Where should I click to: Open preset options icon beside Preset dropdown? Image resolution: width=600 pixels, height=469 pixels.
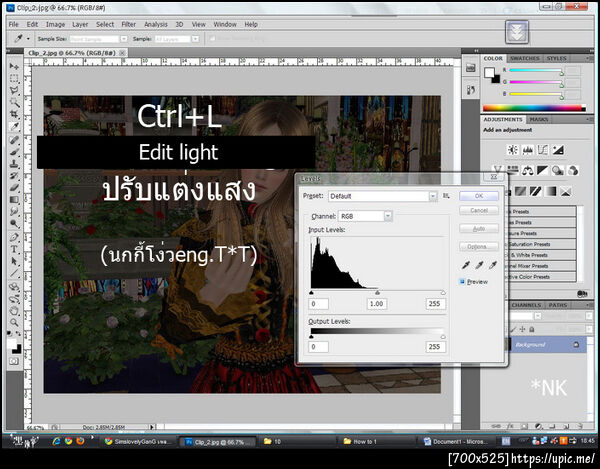[446, 196]
